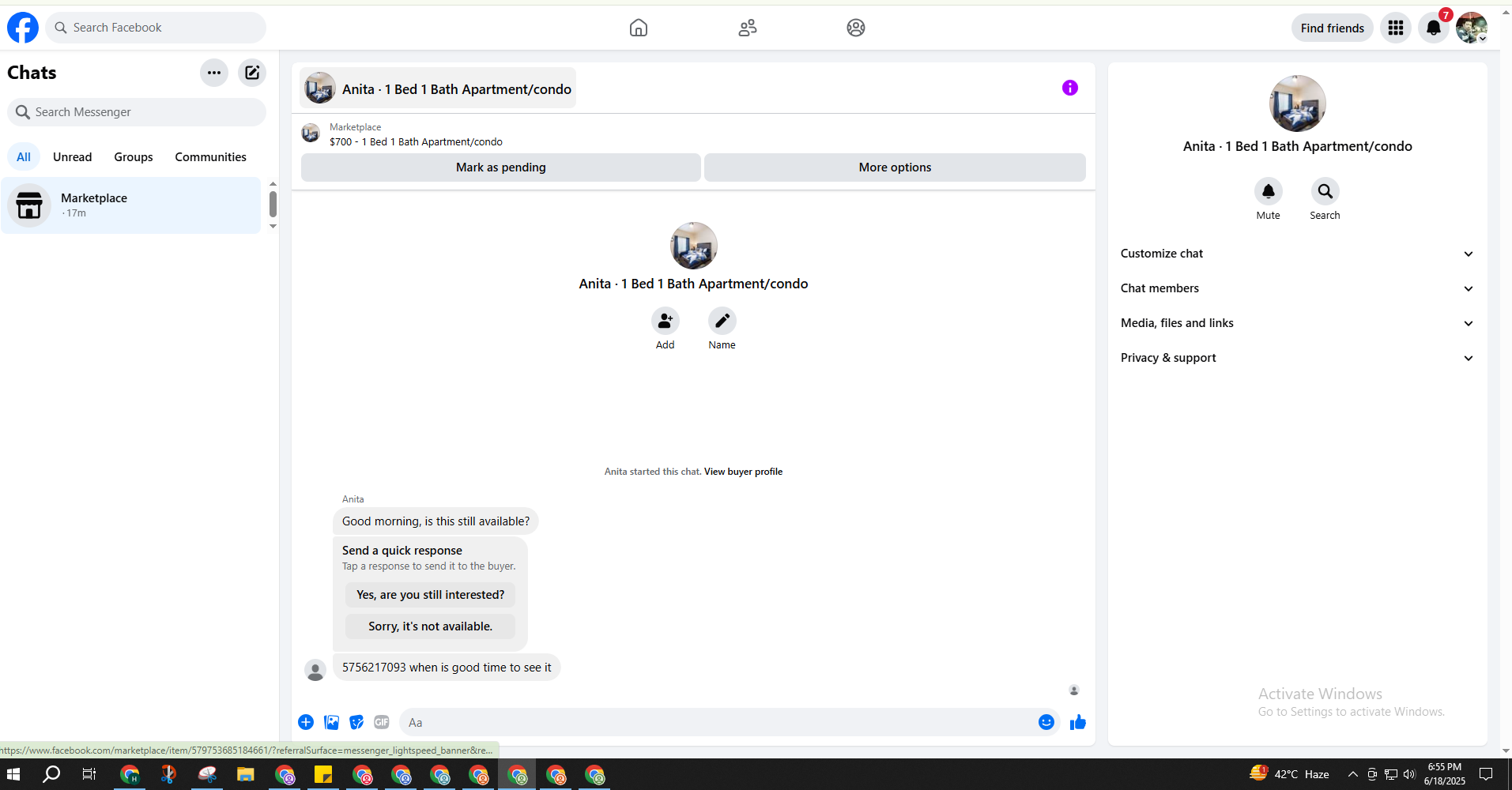Image resolution: width=1512 pixels, height=790 pixels.
Task: Choose a GIF icon
Action: 382,722
